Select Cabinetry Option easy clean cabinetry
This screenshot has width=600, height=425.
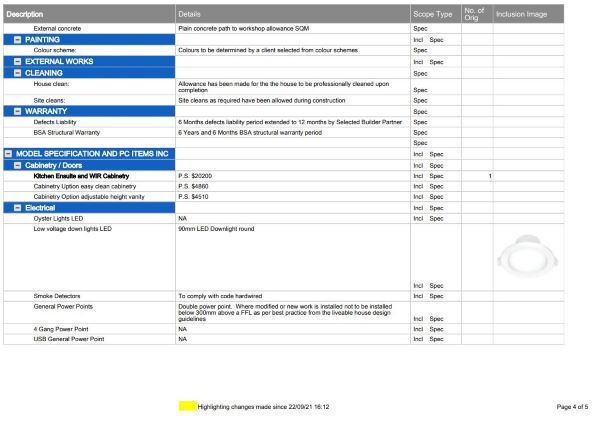click(x=284, y=187)
